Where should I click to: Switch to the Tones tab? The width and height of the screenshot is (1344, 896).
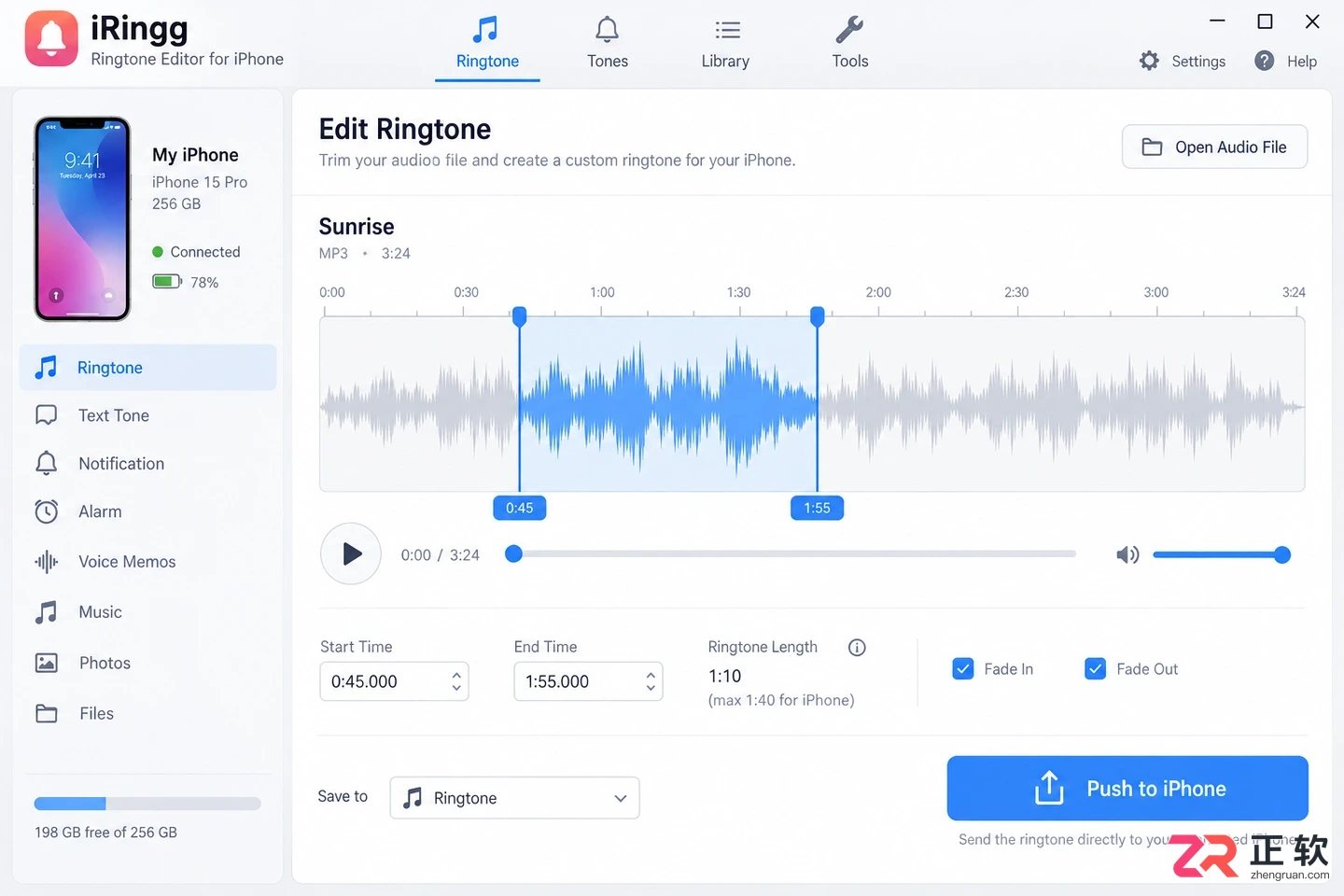(x=608, y=44)
